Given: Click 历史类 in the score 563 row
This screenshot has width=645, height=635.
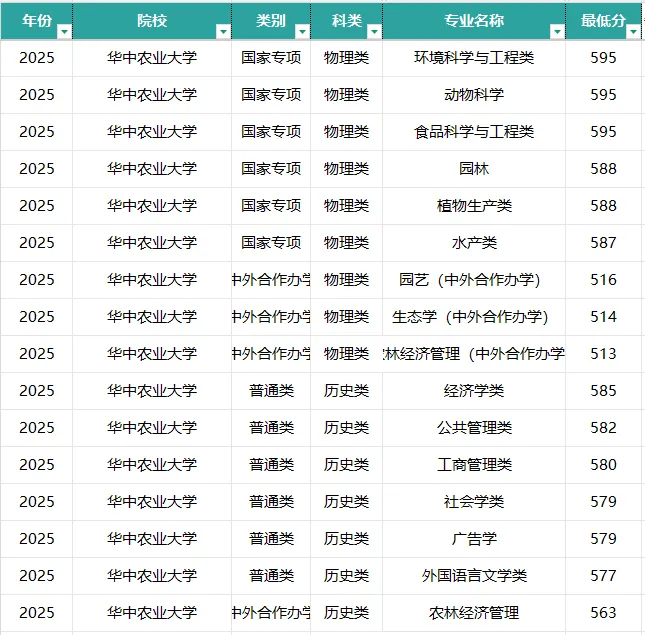Looking at the screenshot, I should click(346, 613).
